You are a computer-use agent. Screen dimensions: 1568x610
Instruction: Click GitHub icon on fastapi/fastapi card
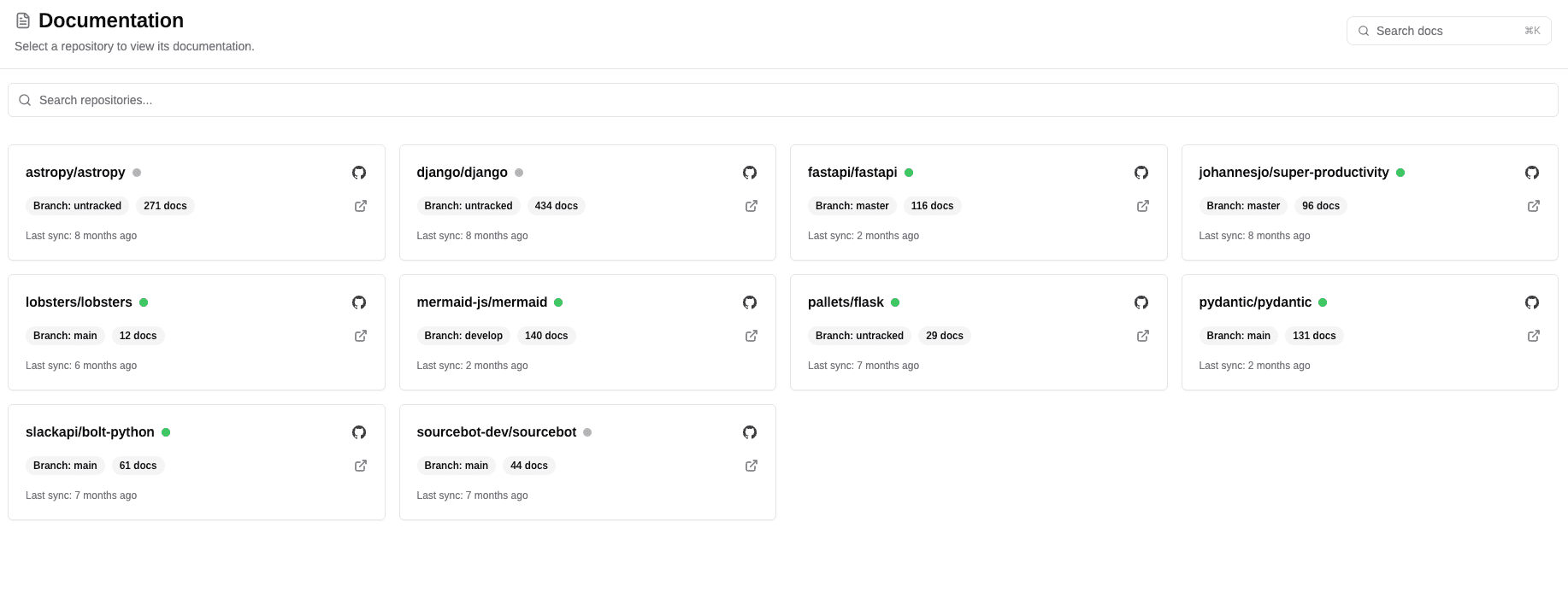click(1141, 173)
